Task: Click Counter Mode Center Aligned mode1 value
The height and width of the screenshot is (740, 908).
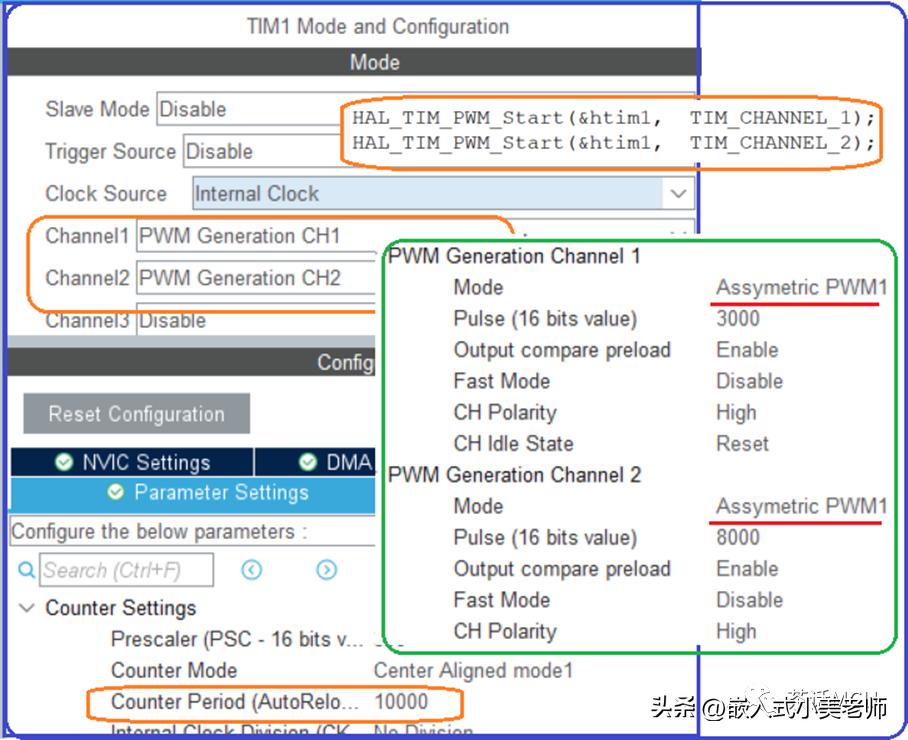Action: [473, 671]
